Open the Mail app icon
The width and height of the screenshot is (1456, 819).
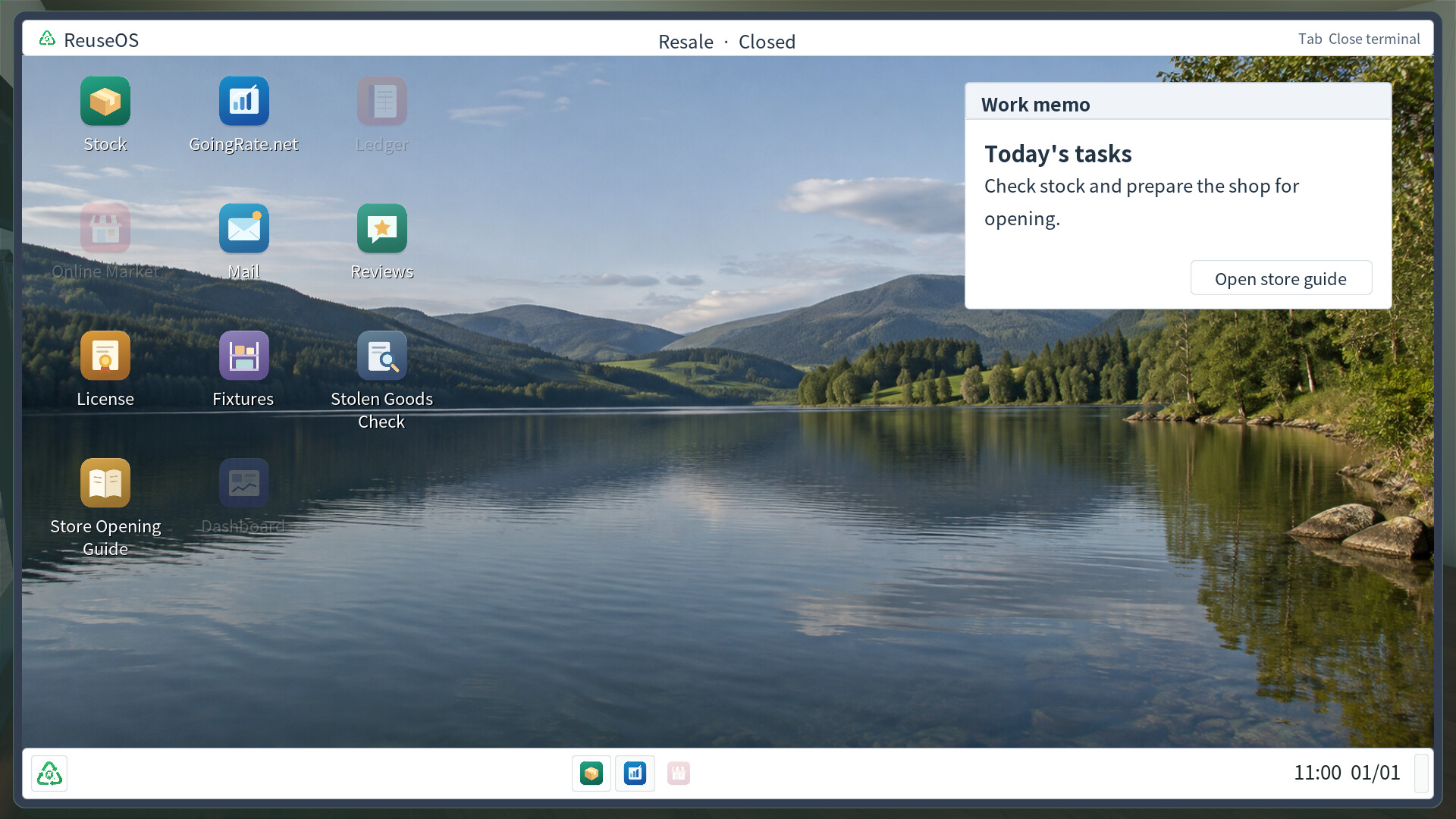pyautogui.click(x=243, y=229)
